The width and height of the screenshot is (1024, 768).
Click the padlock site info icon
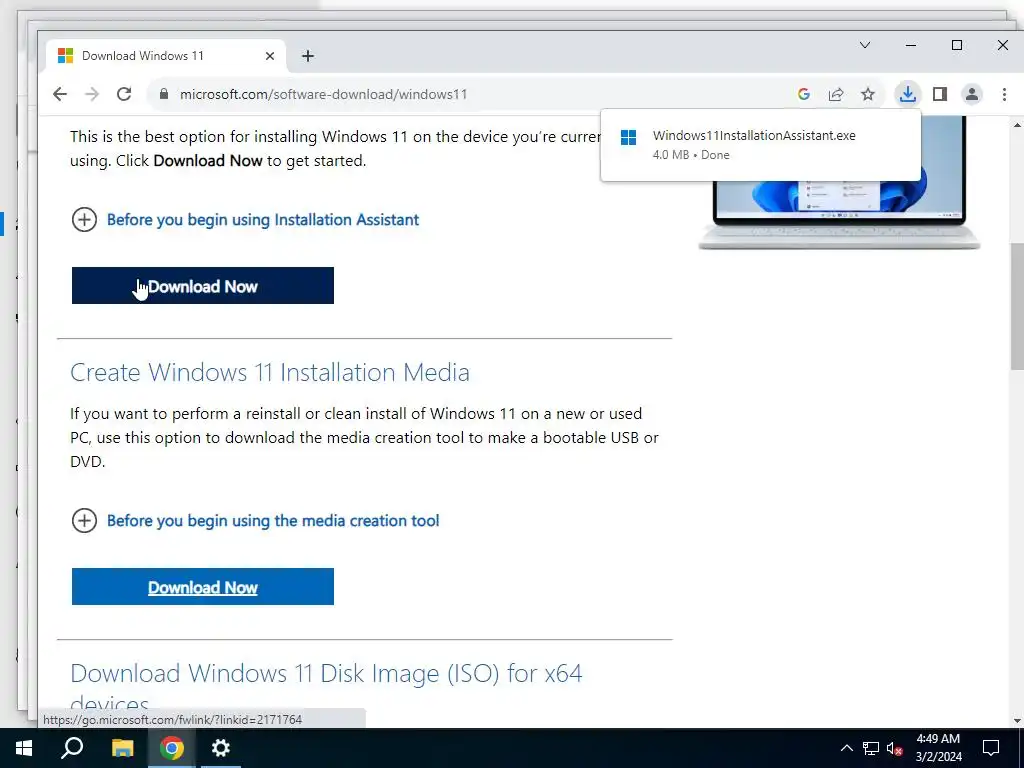(164, 94)
